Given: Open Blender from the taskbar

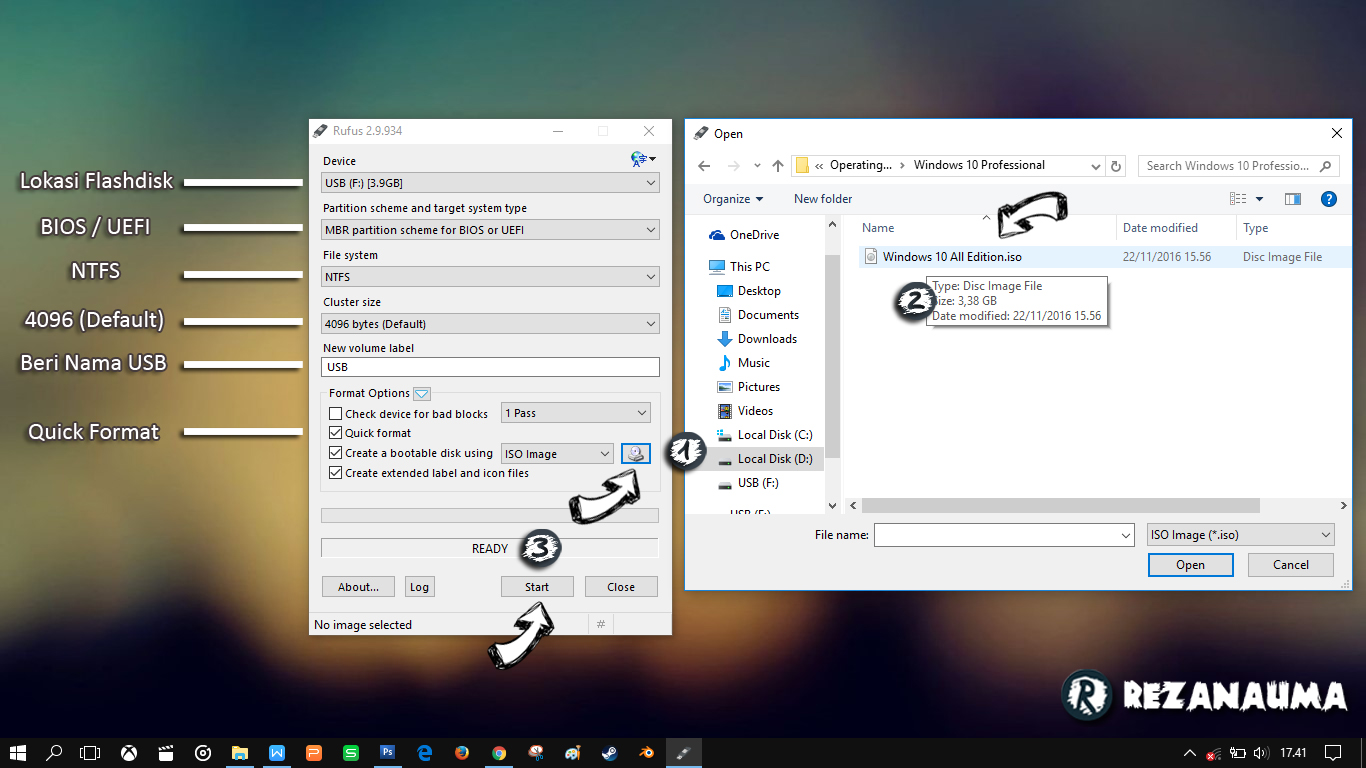Looking at the screenshot, I should (x=647, y=753).
